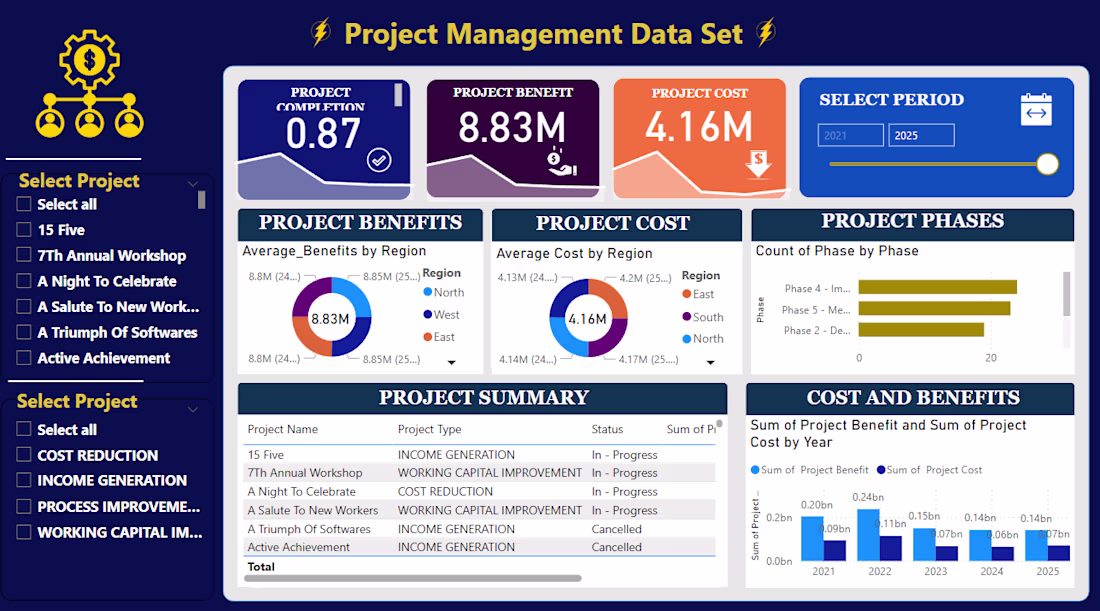Viewport: 1100px width, 611px height.
Task: Sort table by Project Name column header
Action: pyautogui.click(x=283, y=429)
